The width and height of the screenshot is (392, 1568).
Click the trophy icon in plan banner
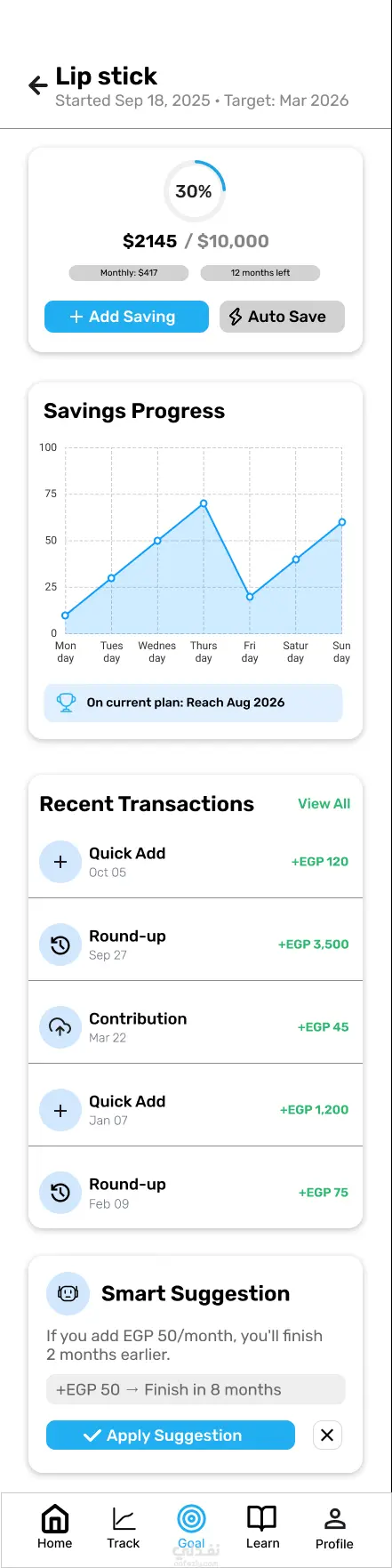point(66,703)
